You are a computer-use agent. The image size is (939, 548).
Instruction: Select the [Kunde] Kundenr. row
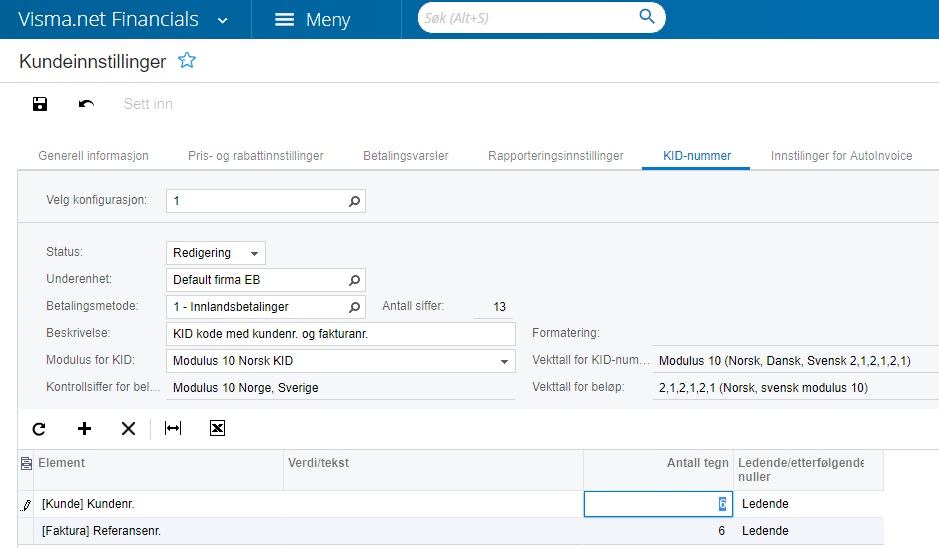[x=450, y=504]
